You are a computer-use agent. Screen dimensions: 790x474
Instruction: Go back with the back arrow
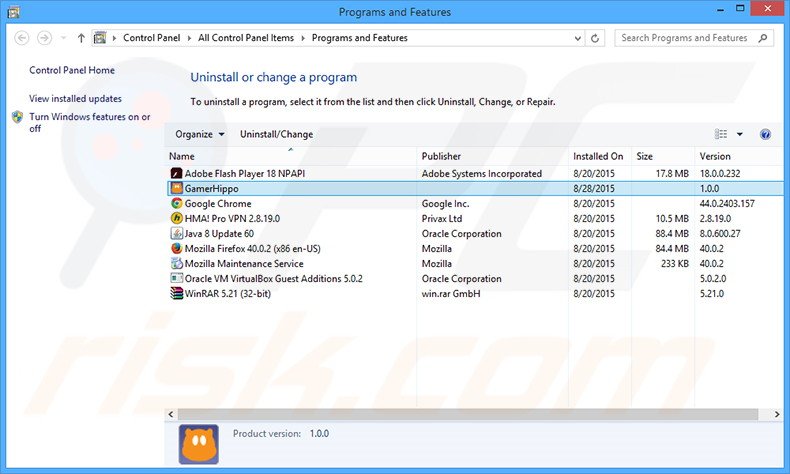22,38
